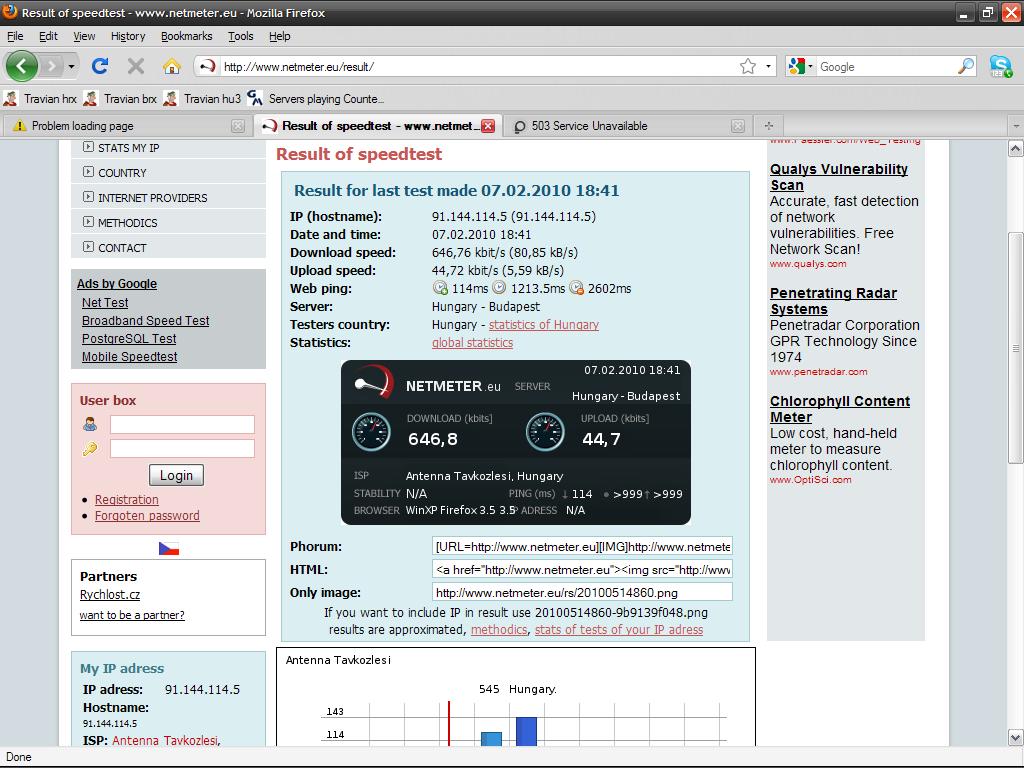Open the Help menu

pos(280,36)
